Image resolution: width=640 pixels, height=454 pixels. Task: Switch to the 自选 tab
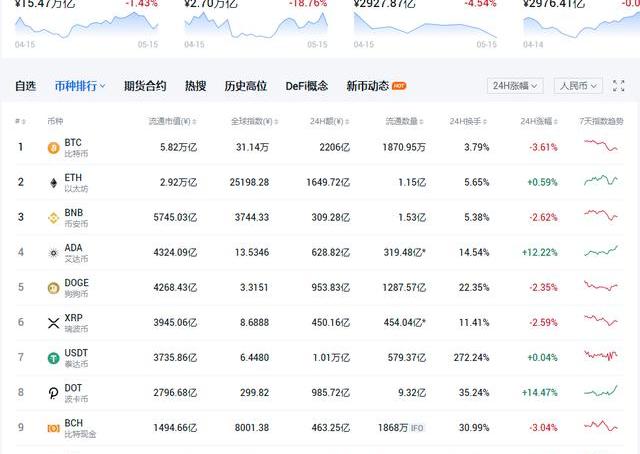click(25, 86)
